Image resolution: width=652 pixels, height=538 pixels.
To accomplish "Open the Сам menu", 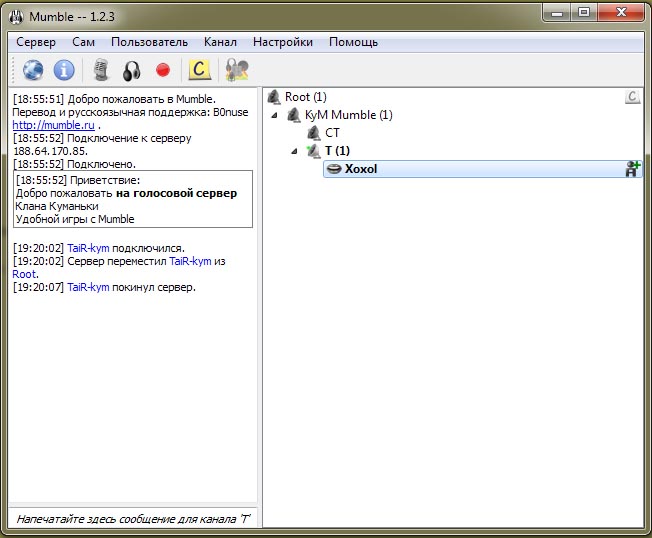I will point(83,42).
